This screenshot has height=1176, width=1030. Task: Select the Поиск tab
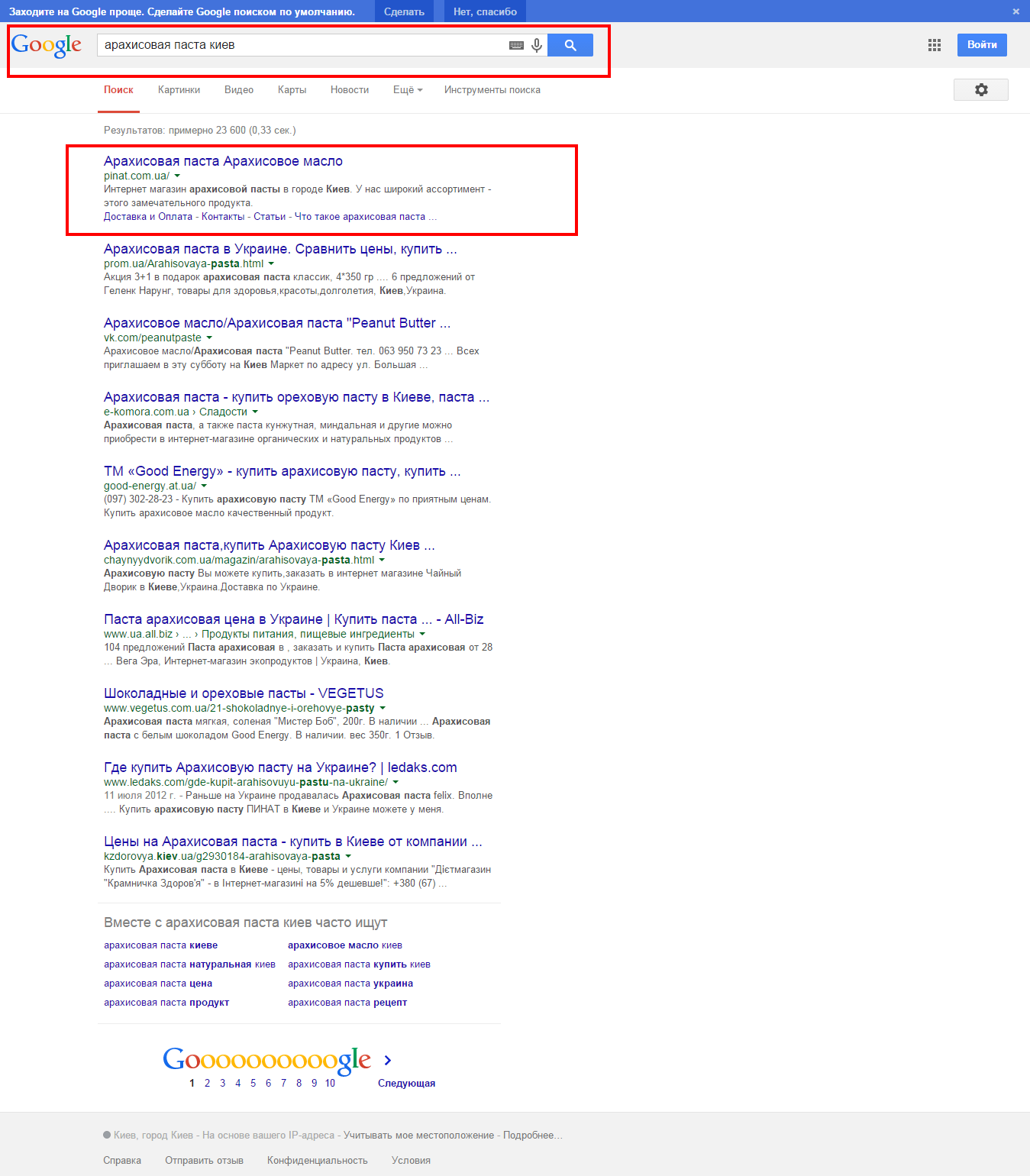(118, 90)
